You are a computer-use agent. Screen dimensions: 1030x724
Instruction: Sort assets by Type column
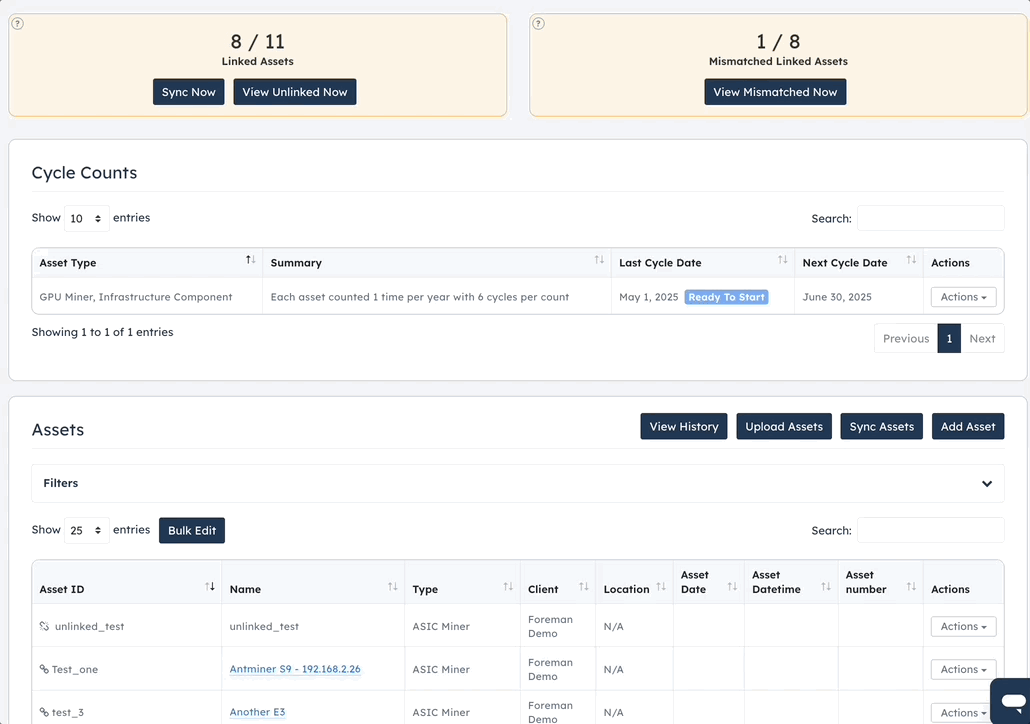[508, 587]
